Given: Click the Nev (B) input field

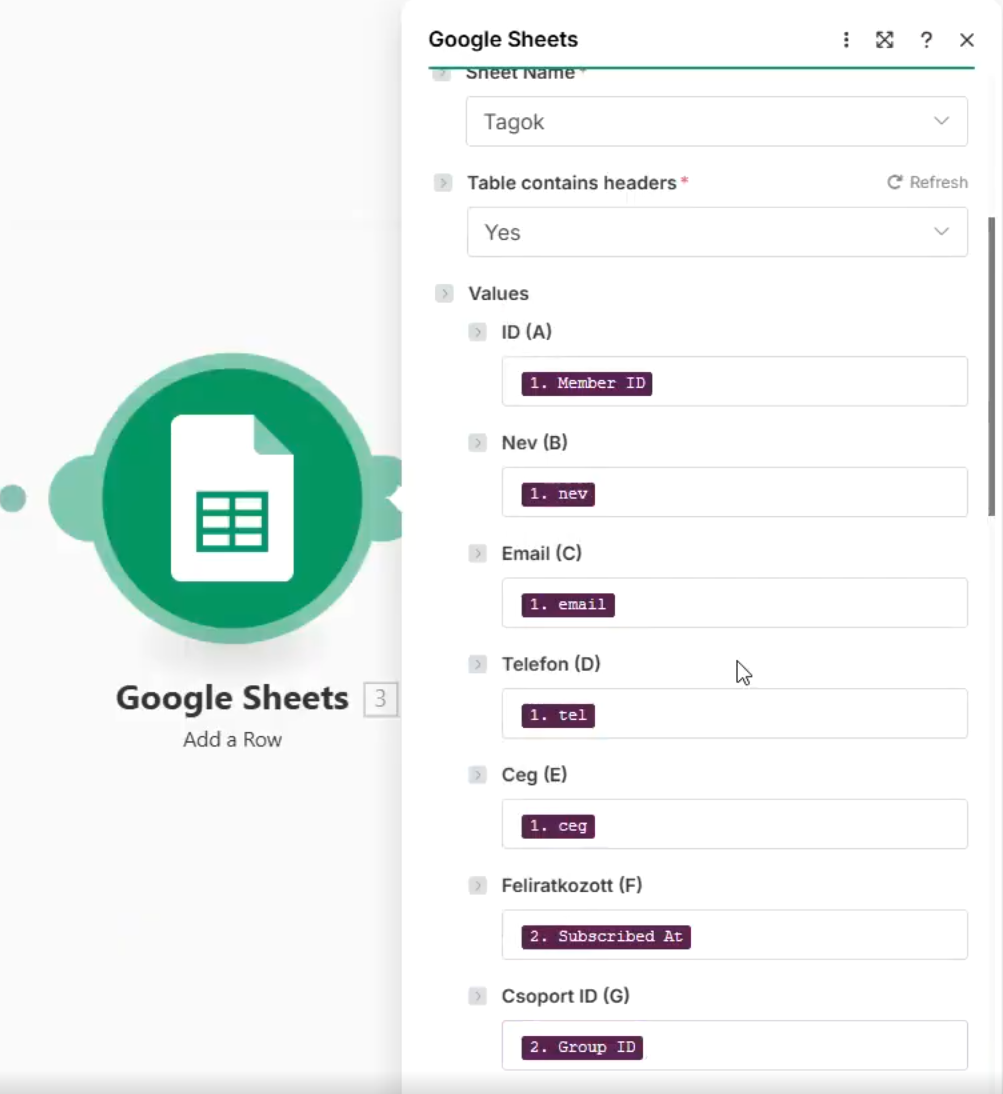Looking at the screenshot, I should pyautogui.click(x=780, y=493).
